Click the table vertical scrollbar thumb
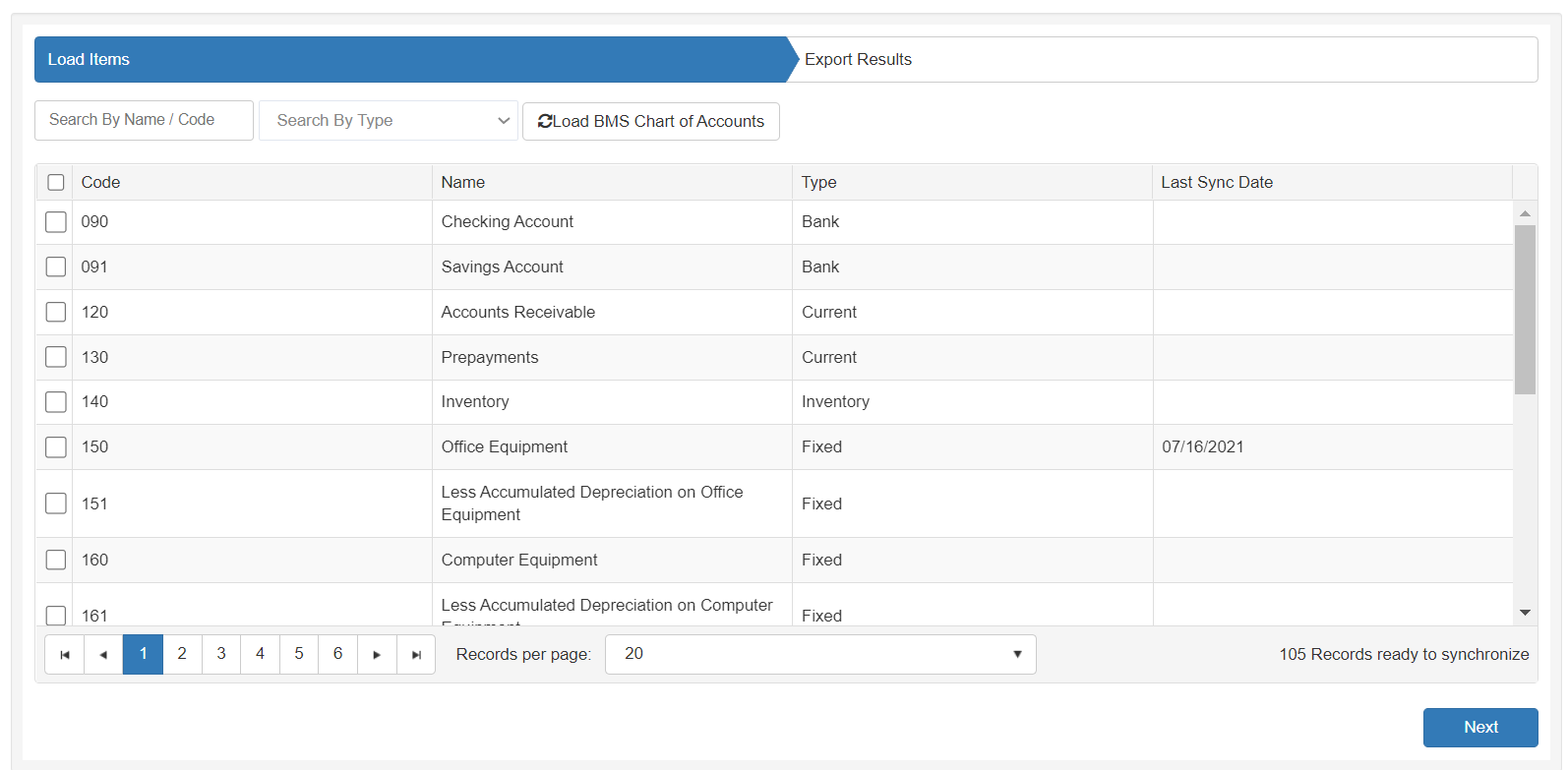 (x=1525, y=309)
